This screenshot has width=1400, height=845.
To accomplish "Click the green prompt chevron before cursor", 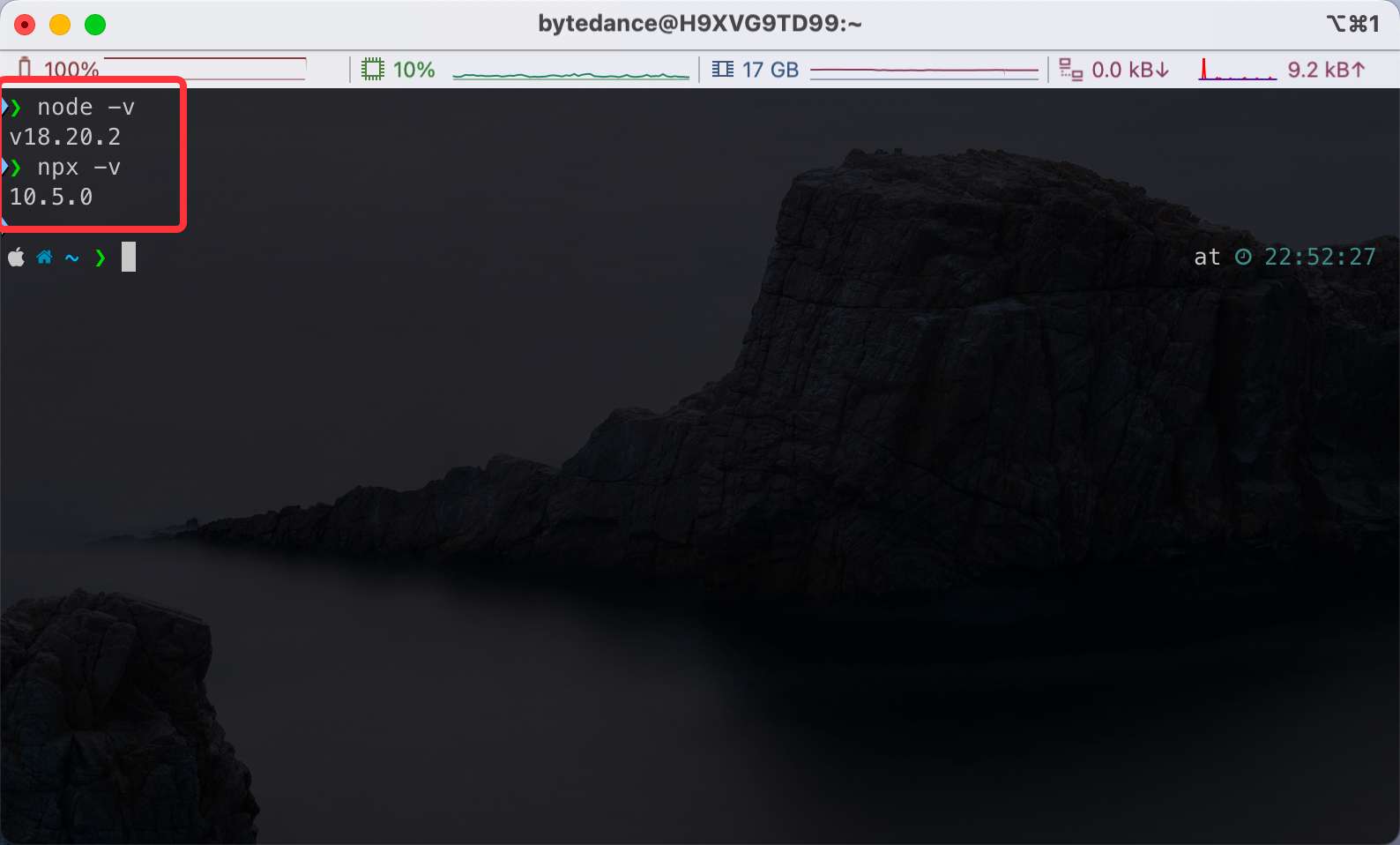I will [101, 258].
